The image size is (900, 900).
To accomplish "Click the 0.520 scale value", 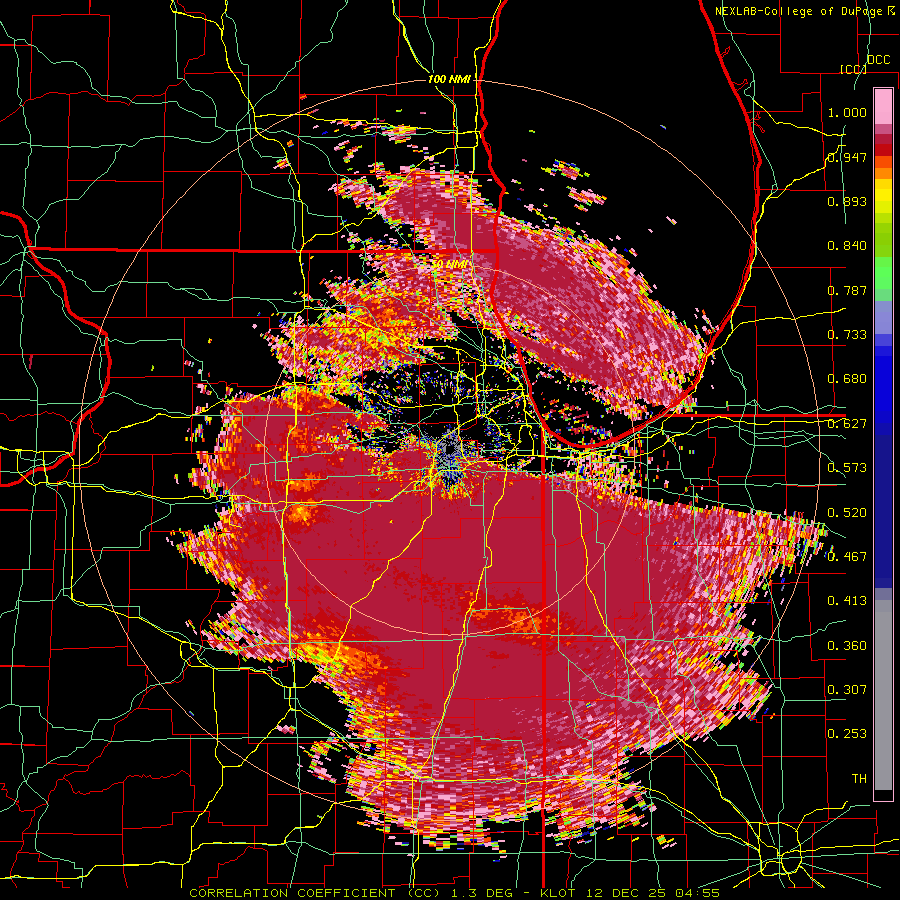I will coord(847,513).
